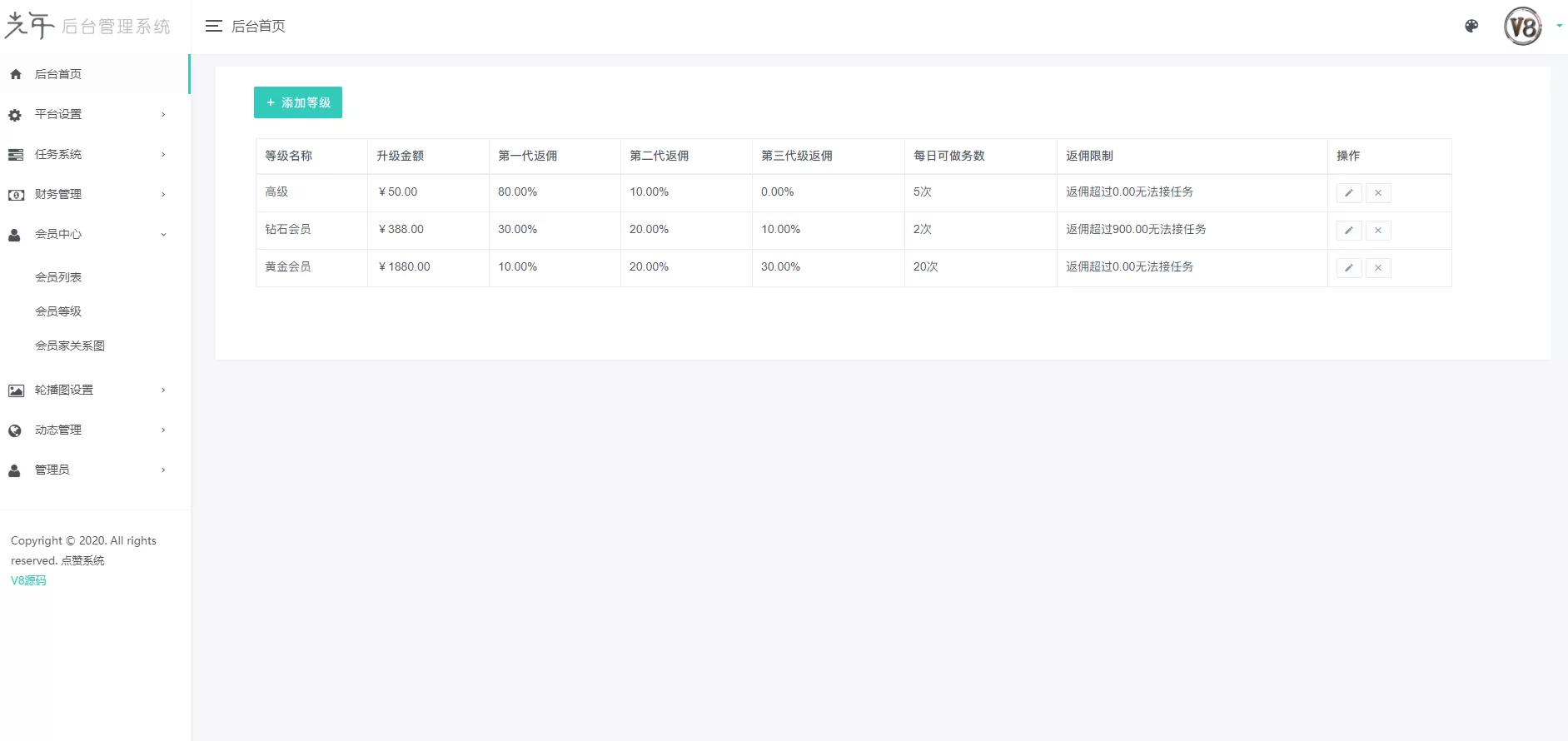The height and width of the screenshot is (741, 1568).
Task: Click the delete X icon for 钻石会员 row
Action: (1378, 231)
